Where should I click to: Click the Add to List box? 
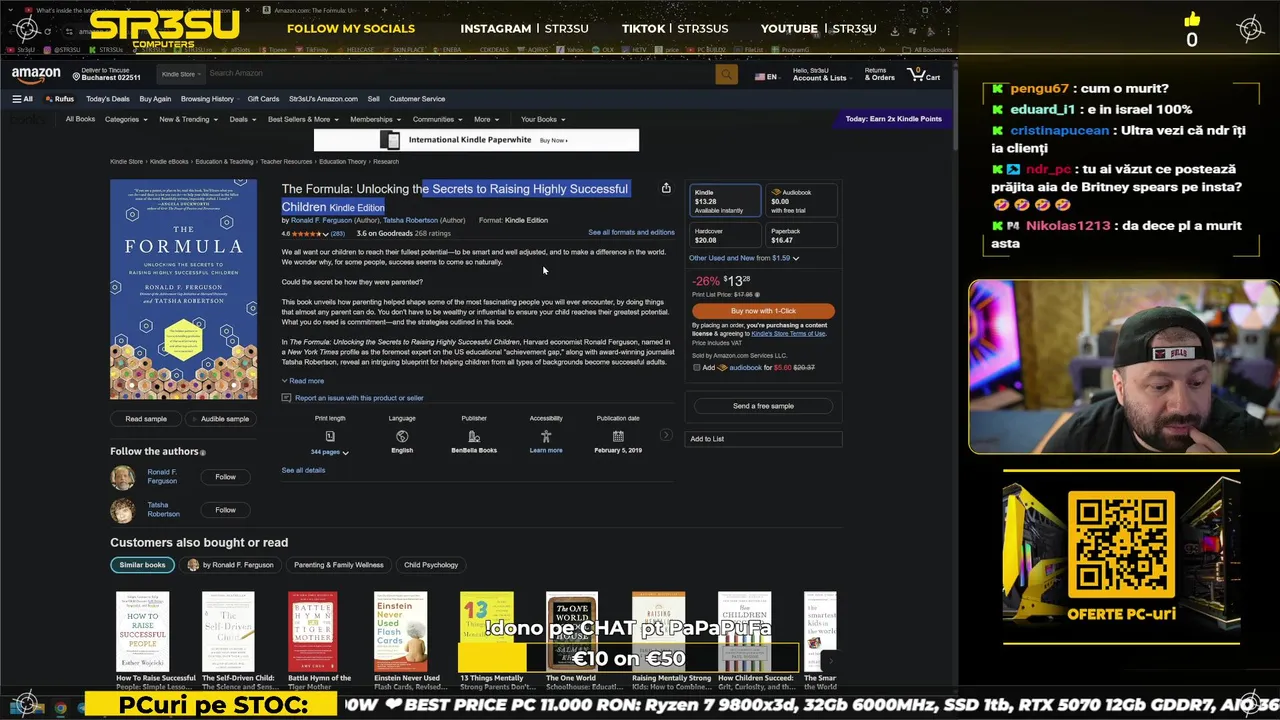(763, 439)
